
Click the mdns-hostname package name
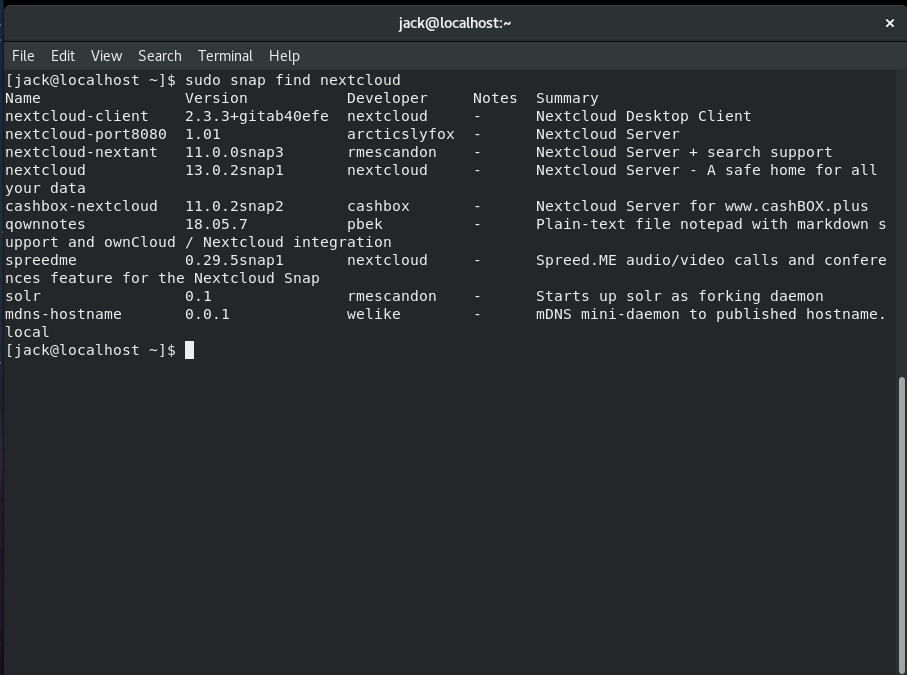pos(63,314)
